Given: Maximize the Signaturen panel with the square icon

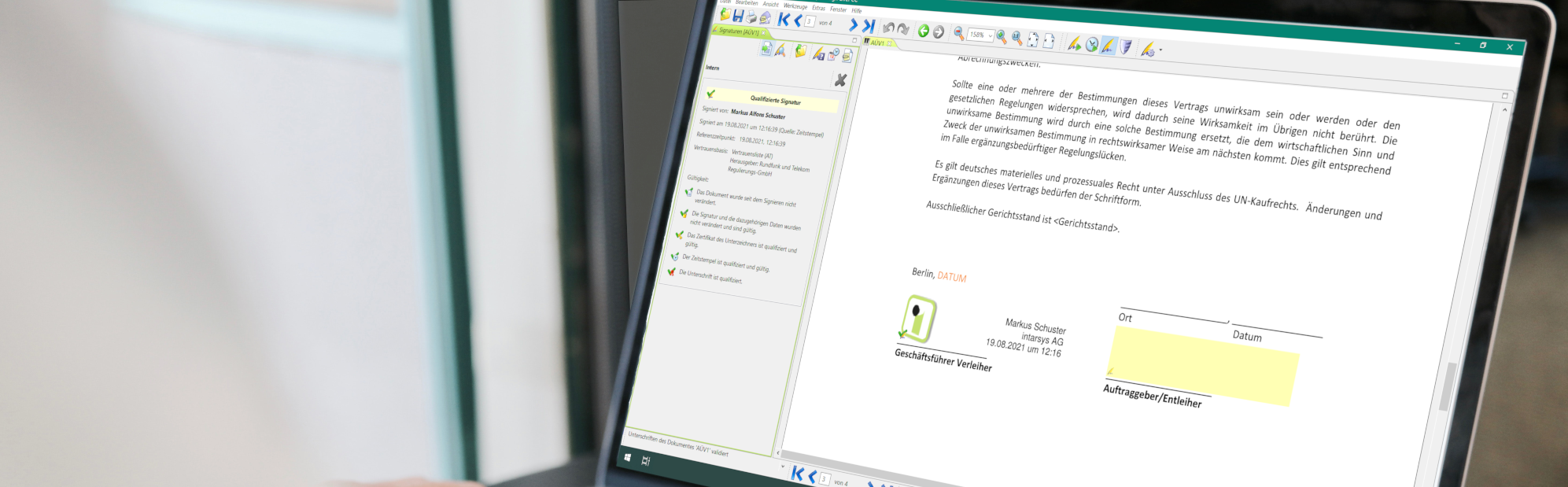Looking at the screenshot, I should click(x=854, y=40).
